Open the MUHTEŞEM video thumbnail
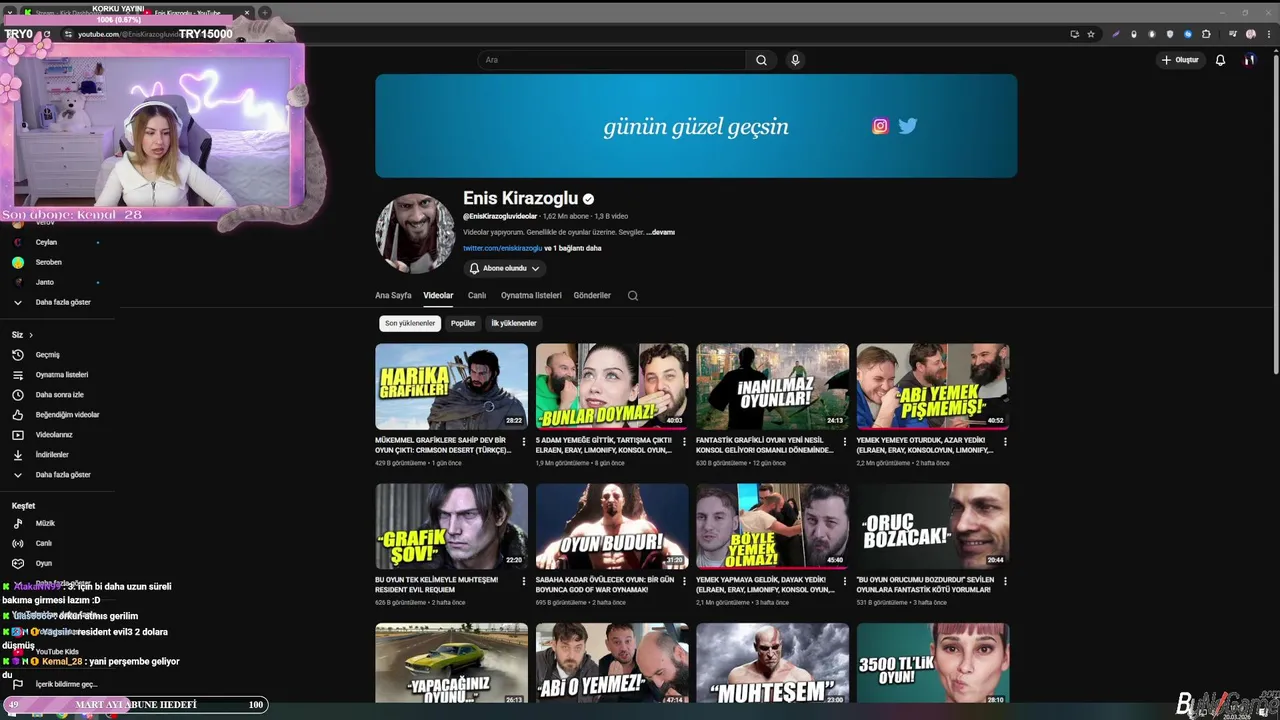1280x720 pixels. click(x=772, y=663)
